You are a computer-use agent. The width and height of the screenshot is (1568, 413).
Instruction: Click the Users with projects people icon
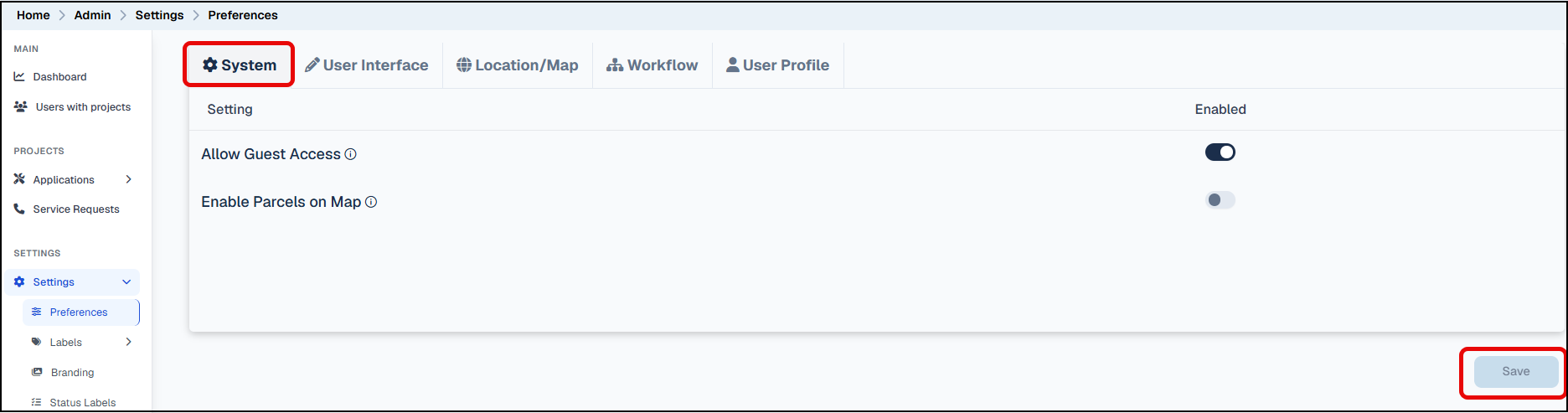click(x=21, y=106)
